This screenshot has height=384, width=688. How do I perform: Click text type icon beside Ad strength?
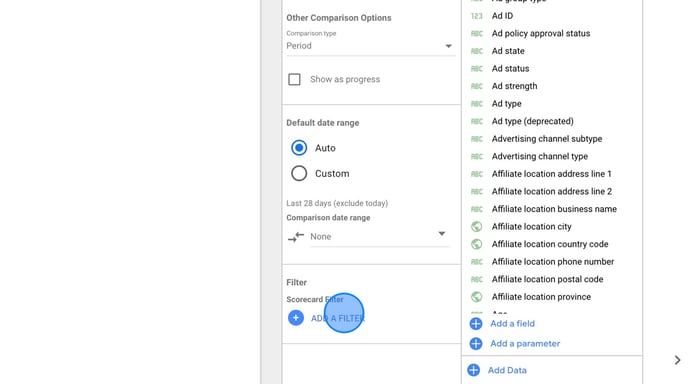[477, 86]
